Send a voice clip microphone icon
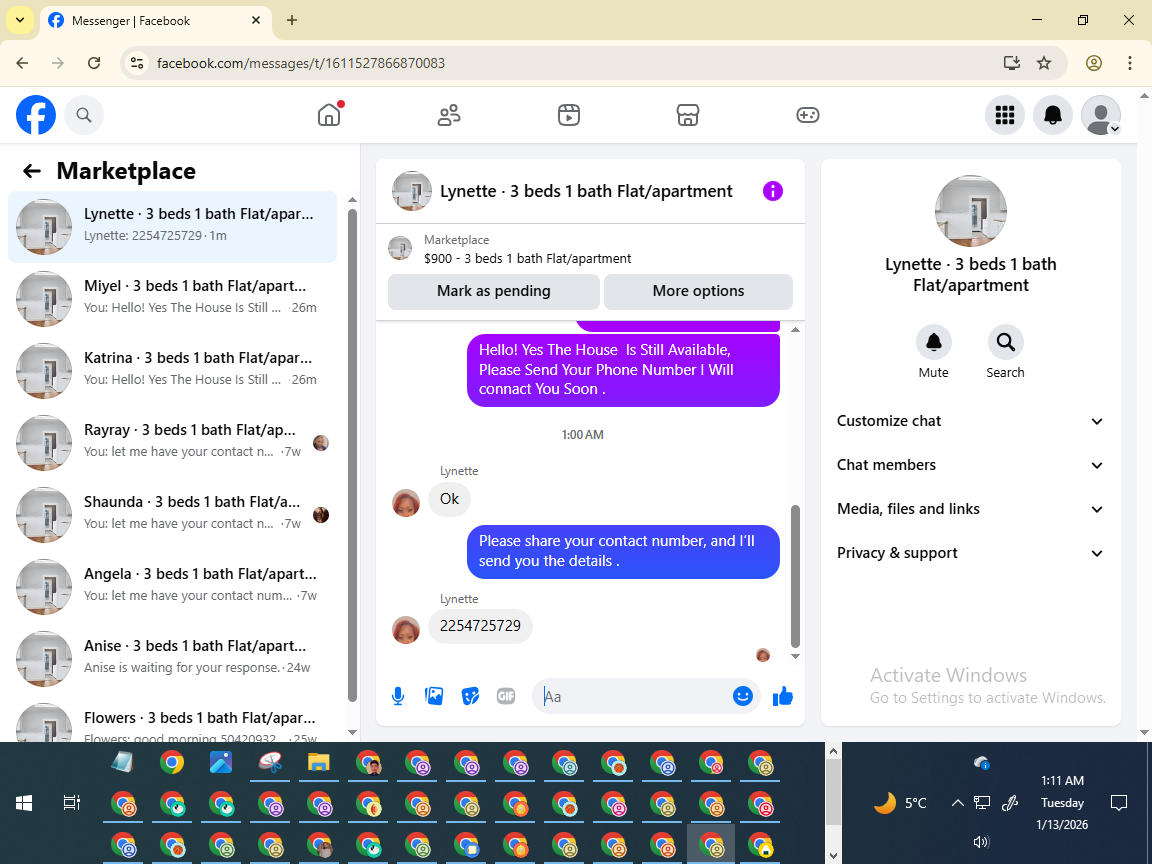Screen dimensions: 1152x864 pos(397,696)
